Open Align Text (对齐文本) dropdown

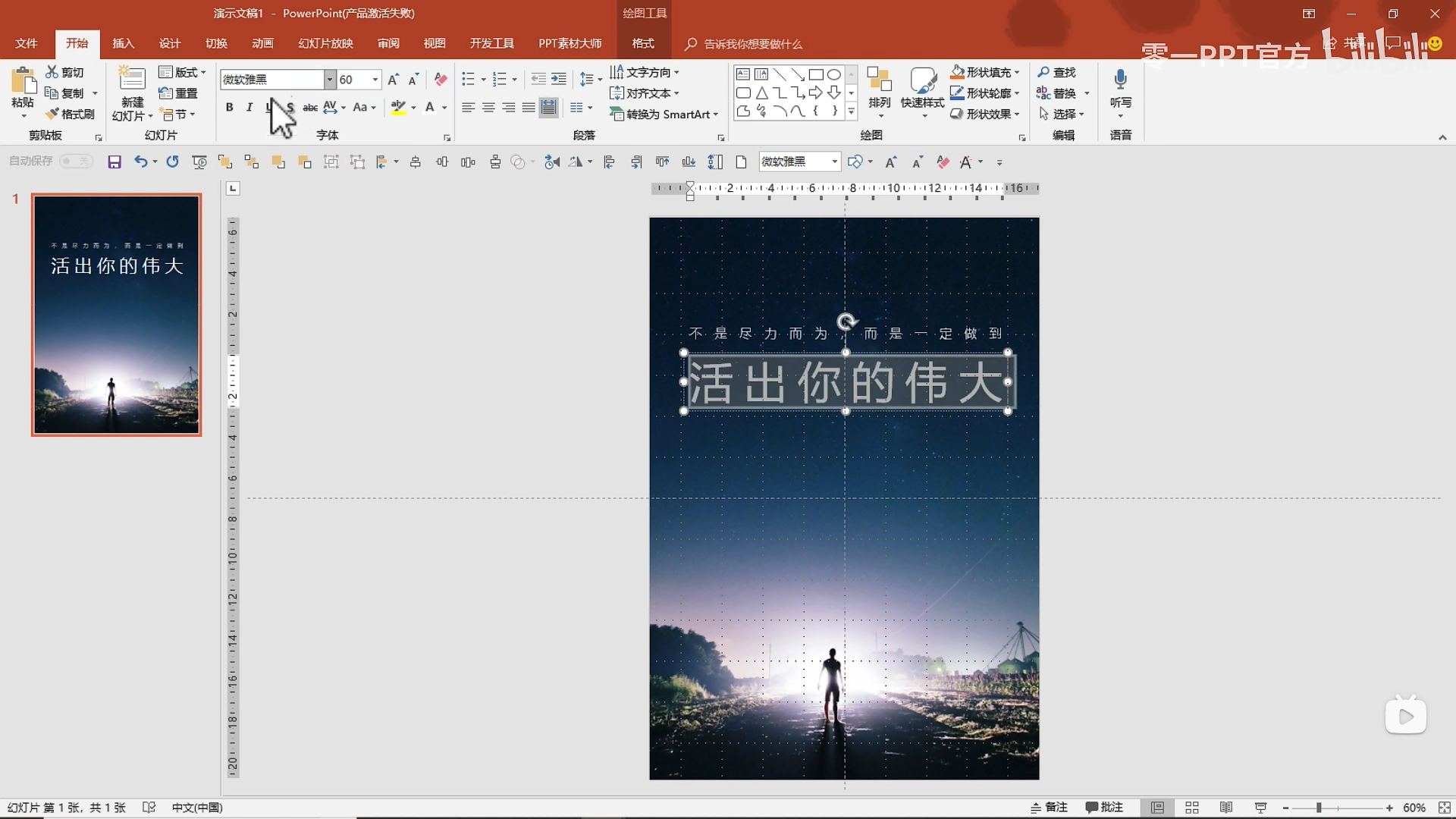645,93
